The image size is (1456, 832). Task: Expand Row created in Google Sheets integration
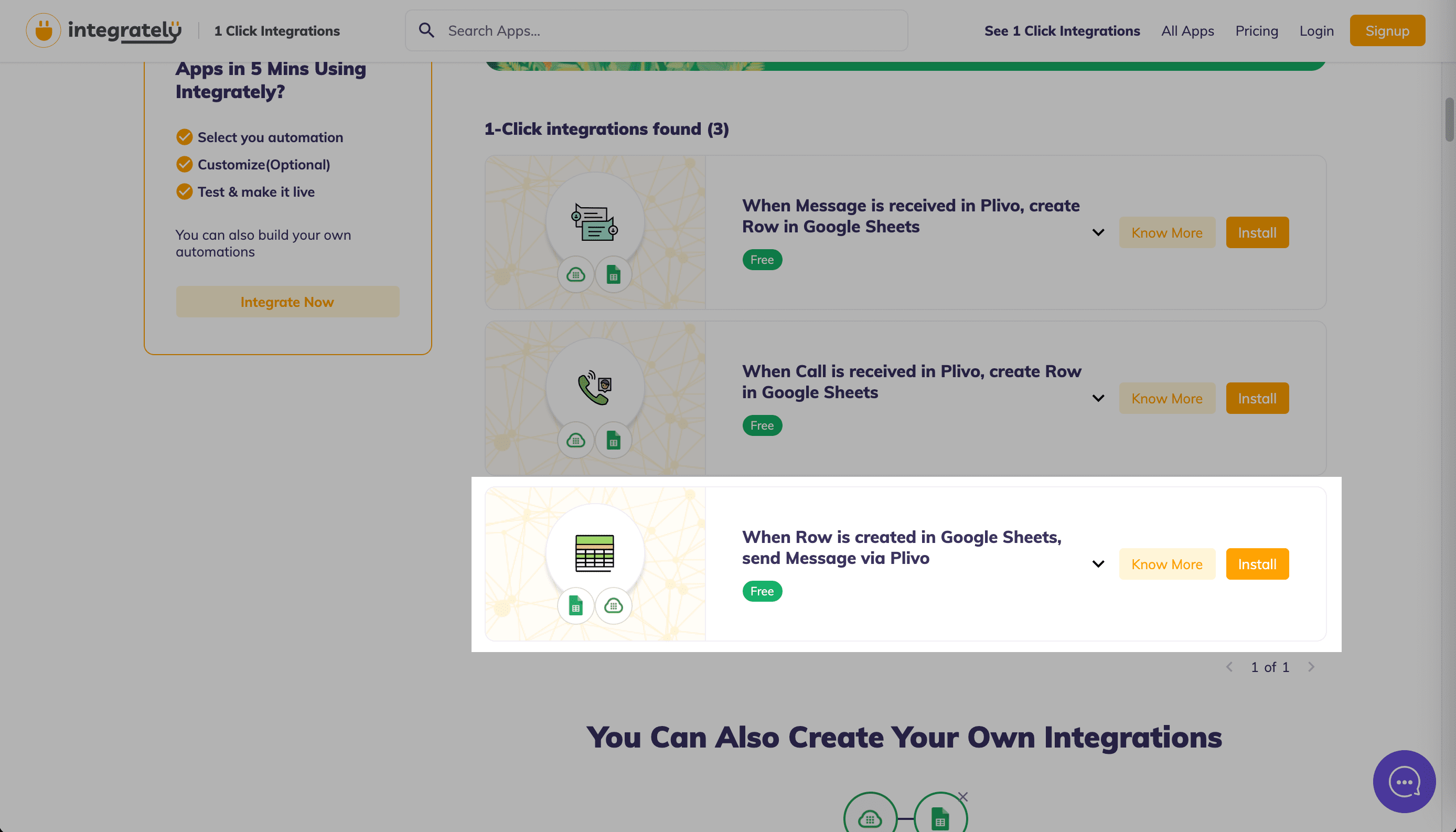coord(1098,564)
